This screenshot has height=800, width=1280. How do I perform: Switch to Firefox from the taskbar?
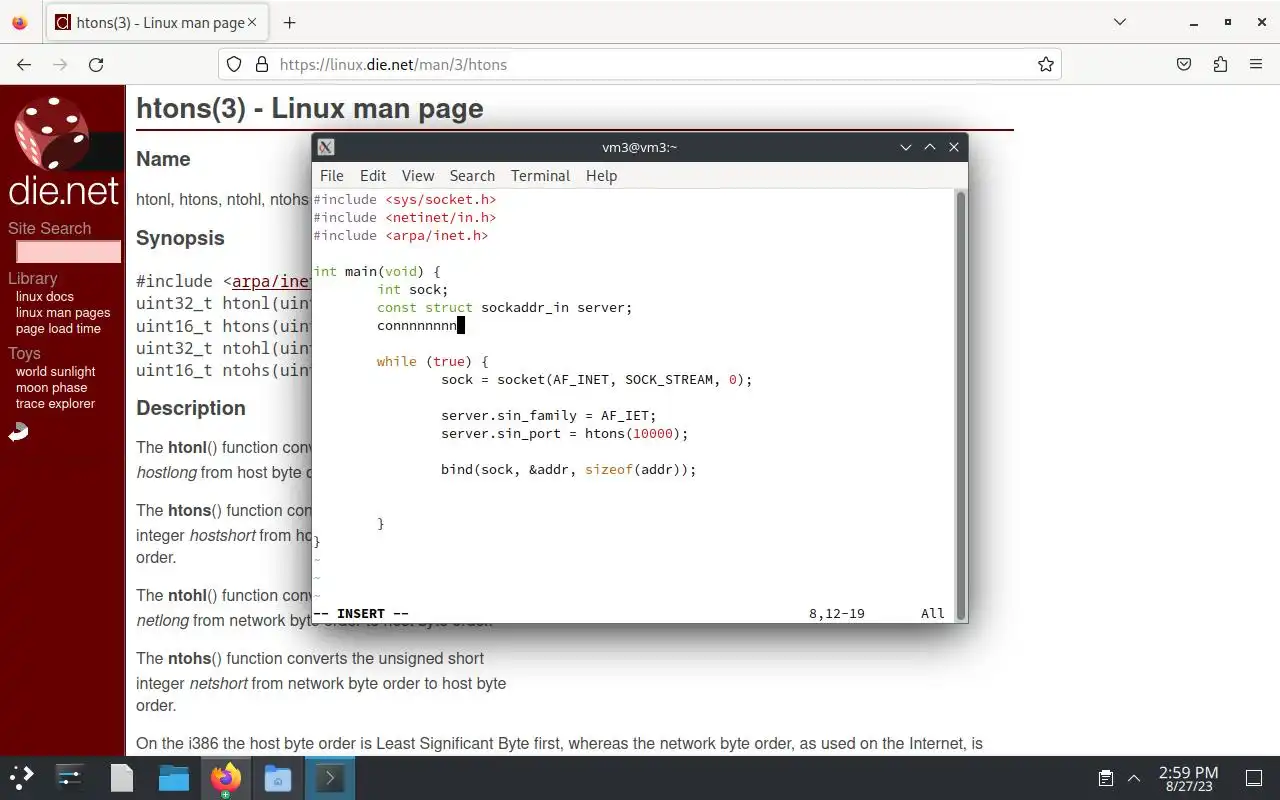(x=226, y=778)
